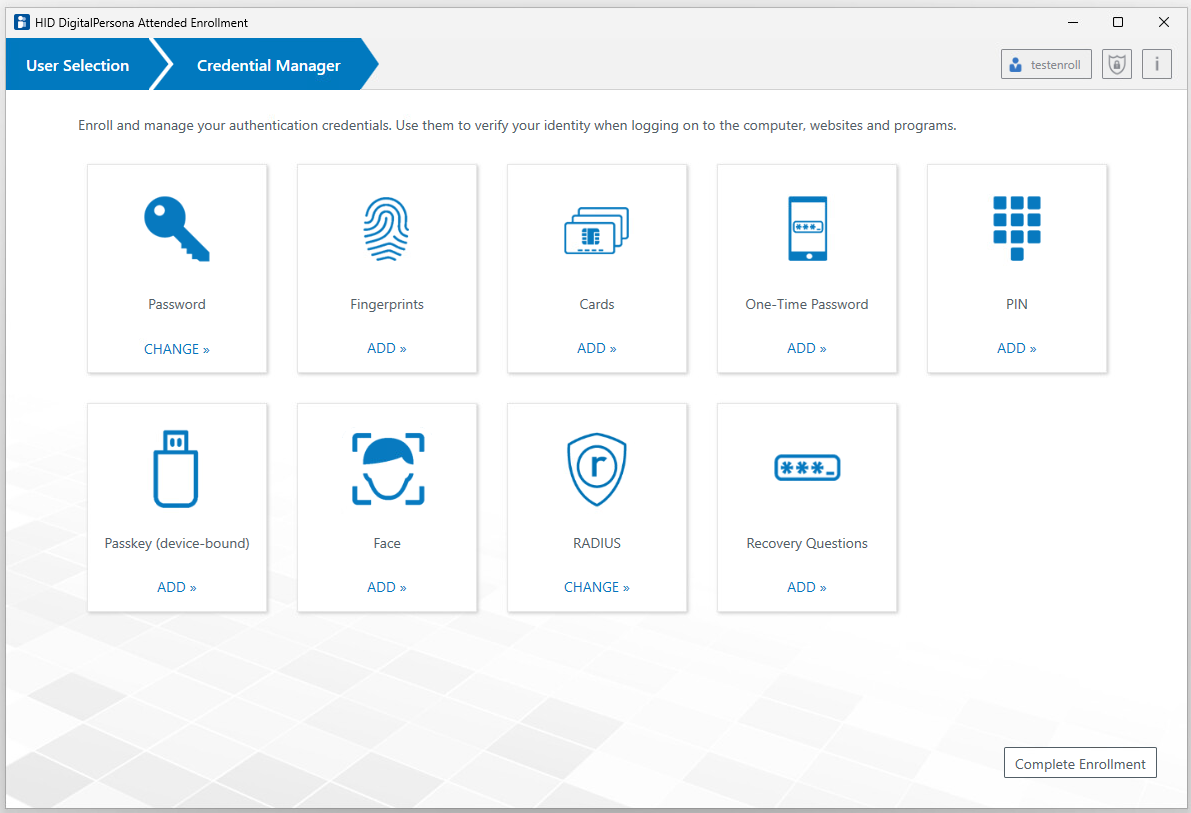
Task: Select the Fingerprints icon
Action: 387,229
